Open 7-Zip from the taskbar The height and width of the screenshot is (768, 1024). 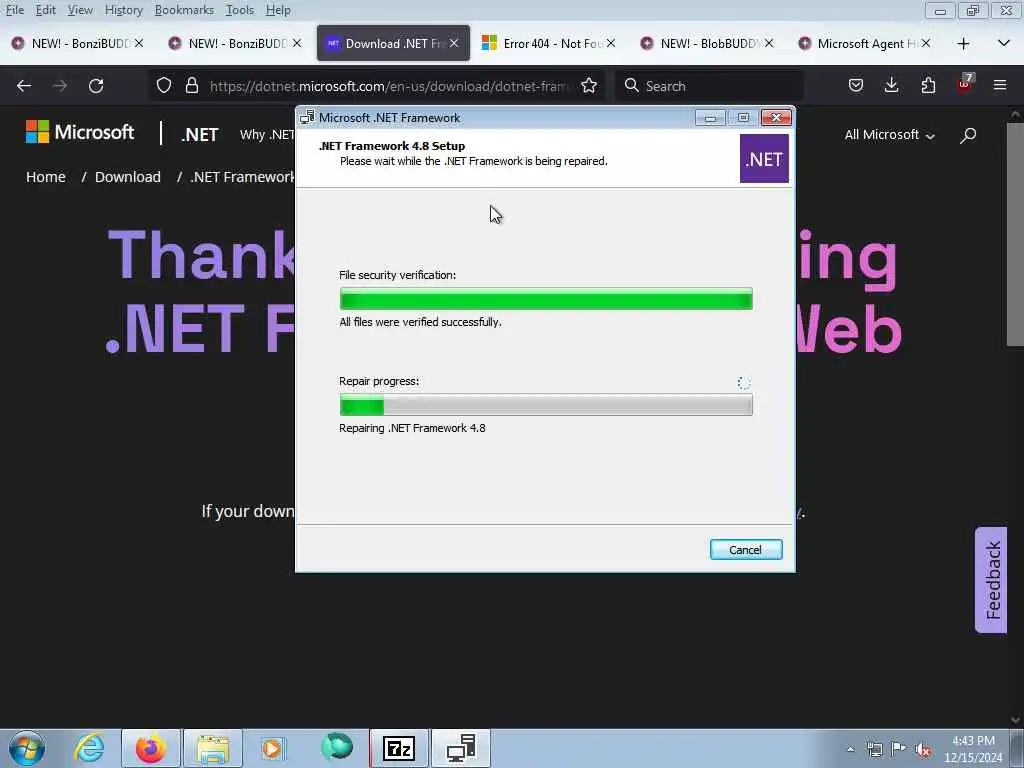coord(399,748)
